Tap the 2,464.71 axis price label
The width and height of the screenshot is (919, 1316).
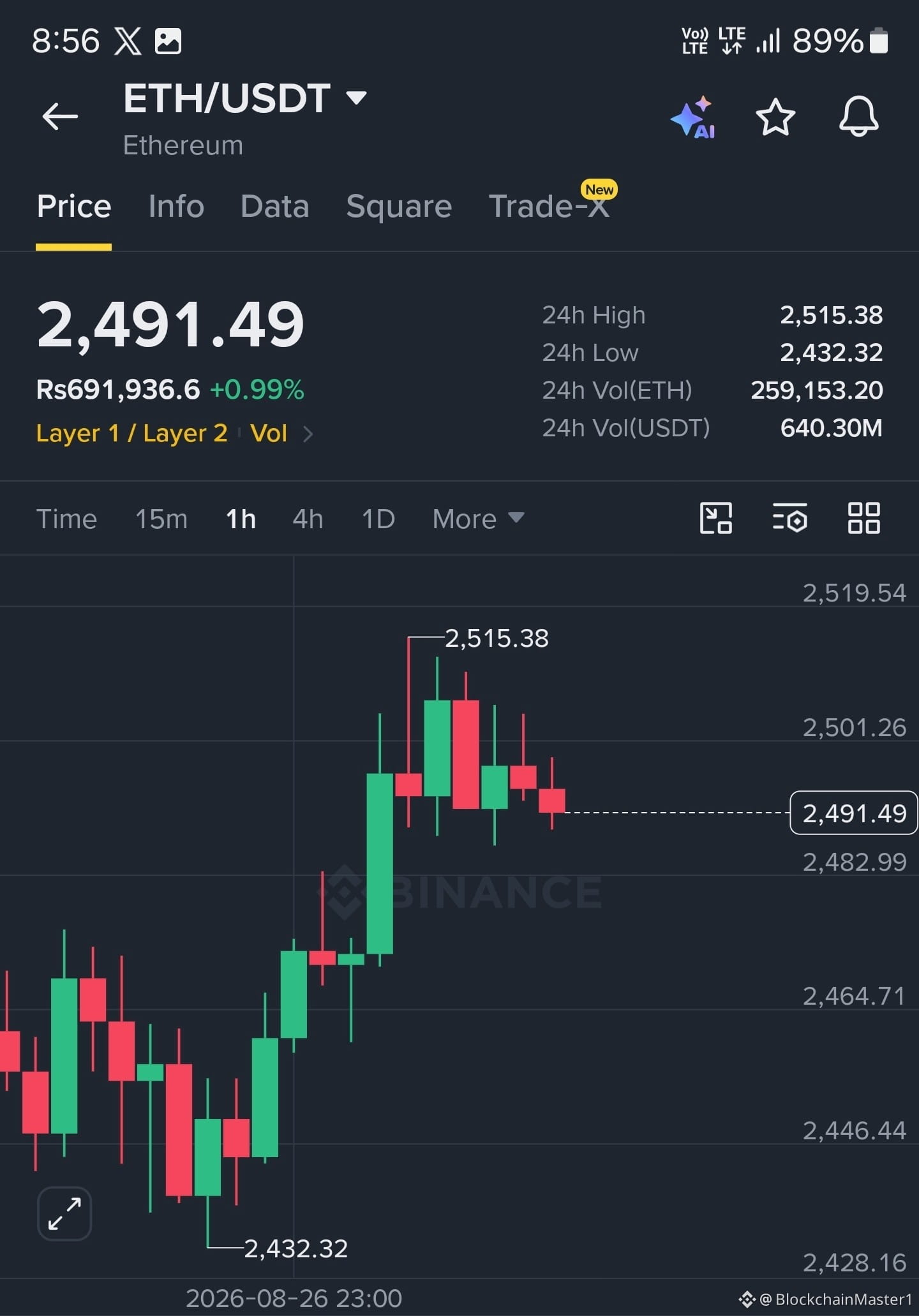point(854,996)
